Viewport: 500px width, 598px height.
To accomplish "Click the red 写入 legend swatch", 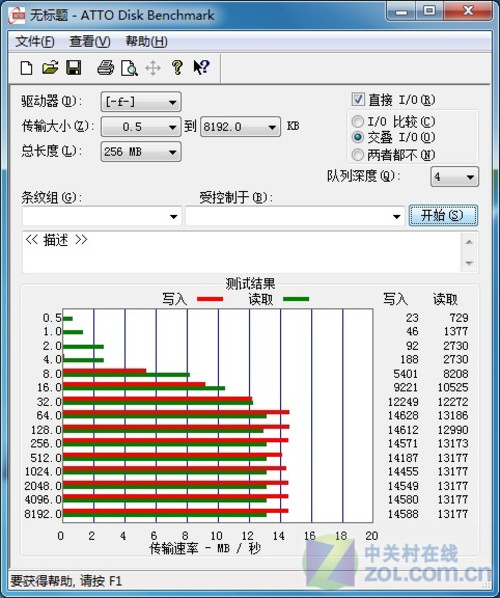I will pyautogui.click(x=210, y=299).
